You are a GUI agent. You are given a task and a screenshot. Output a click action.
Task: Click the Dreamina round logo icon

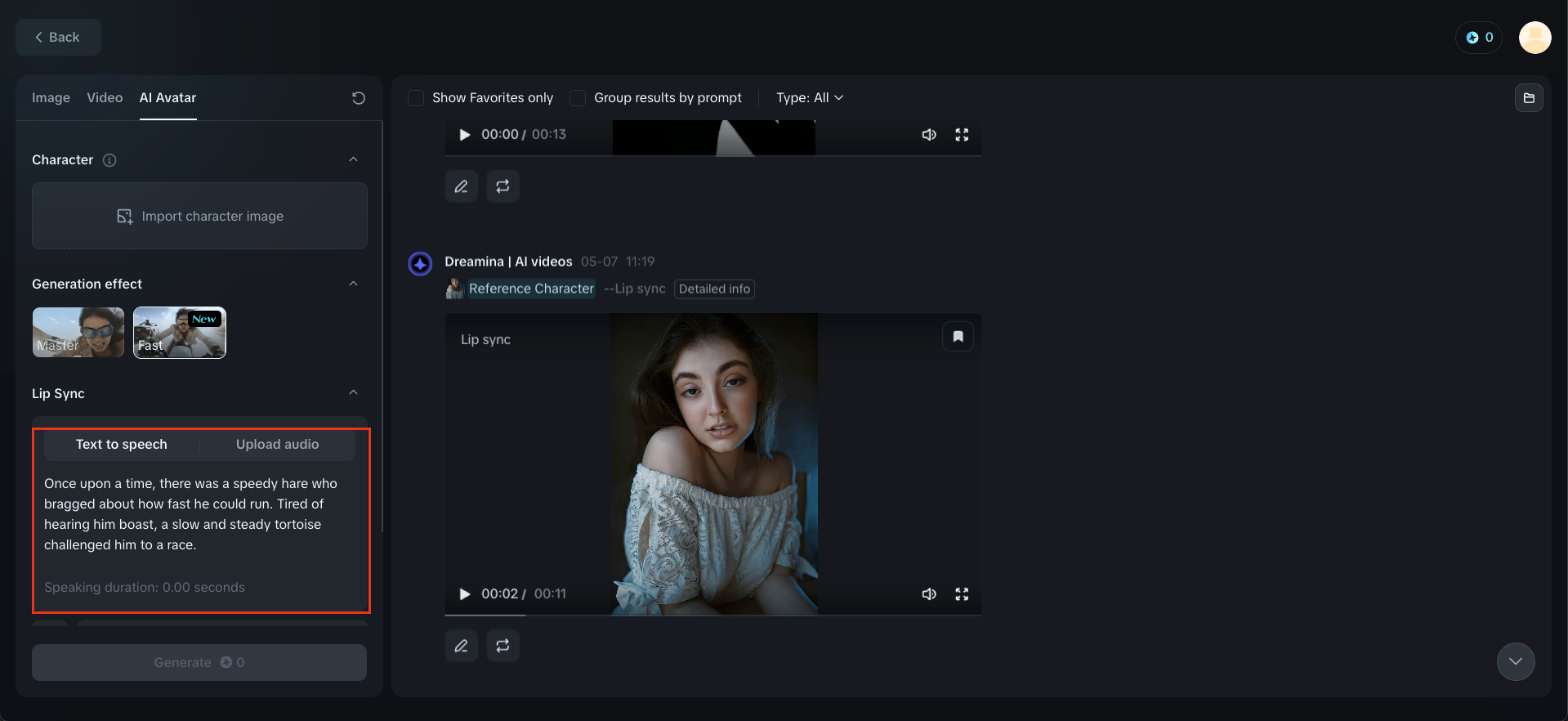click(x=420, y=264)
